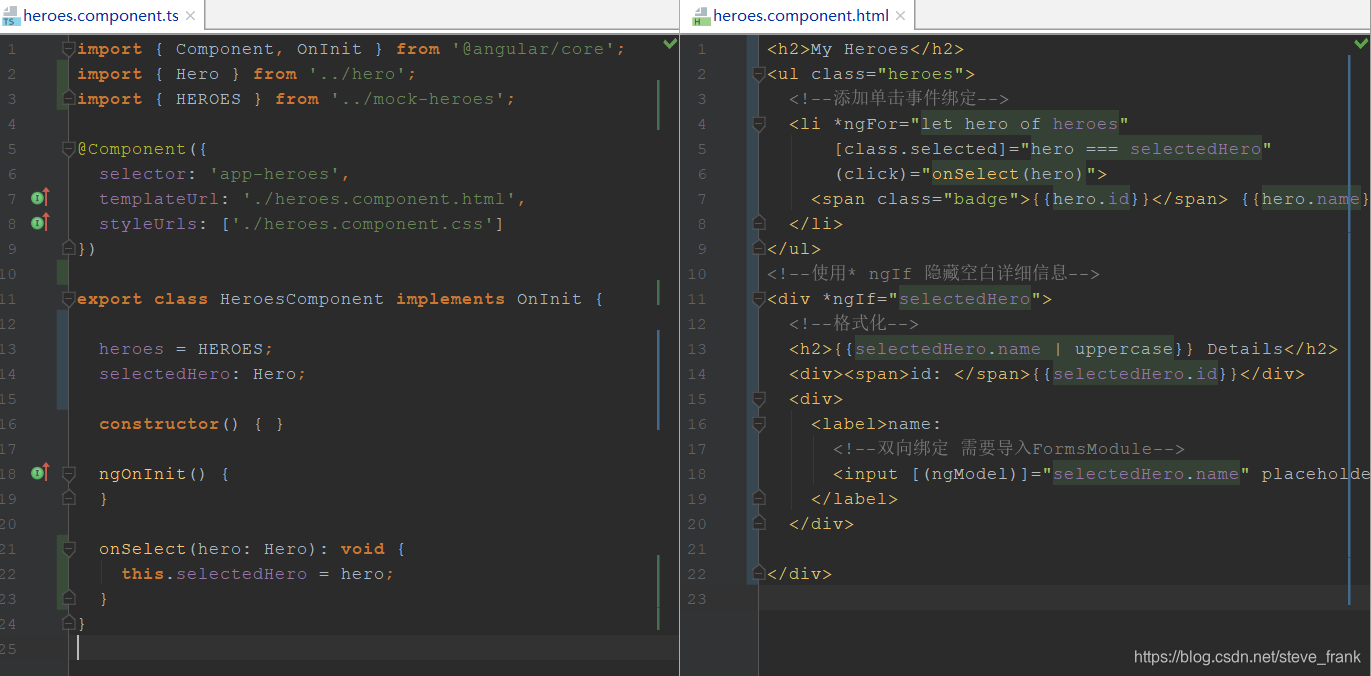Screen dimensions: 1371x676
Task: Click the fold end marker at line 9 '})'
Action: tap(68, 248)
